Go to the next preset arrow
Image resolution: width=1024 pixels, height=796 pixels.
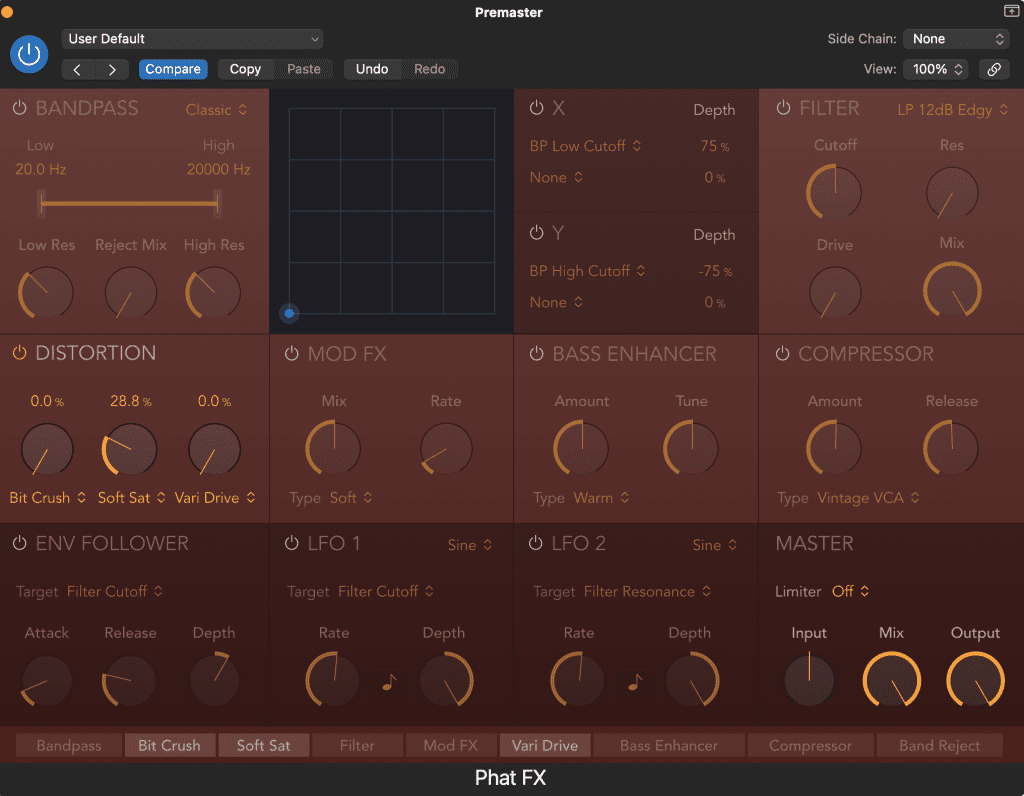[x=112, y=69]
